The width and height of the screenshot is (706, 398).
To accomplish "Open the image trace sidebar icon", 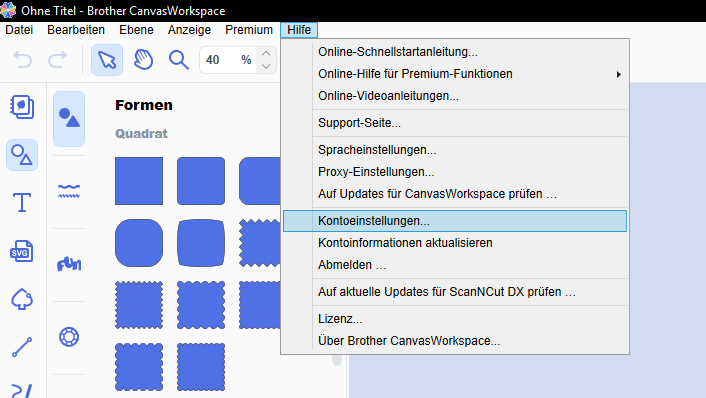I will click(x=22, y=299).
